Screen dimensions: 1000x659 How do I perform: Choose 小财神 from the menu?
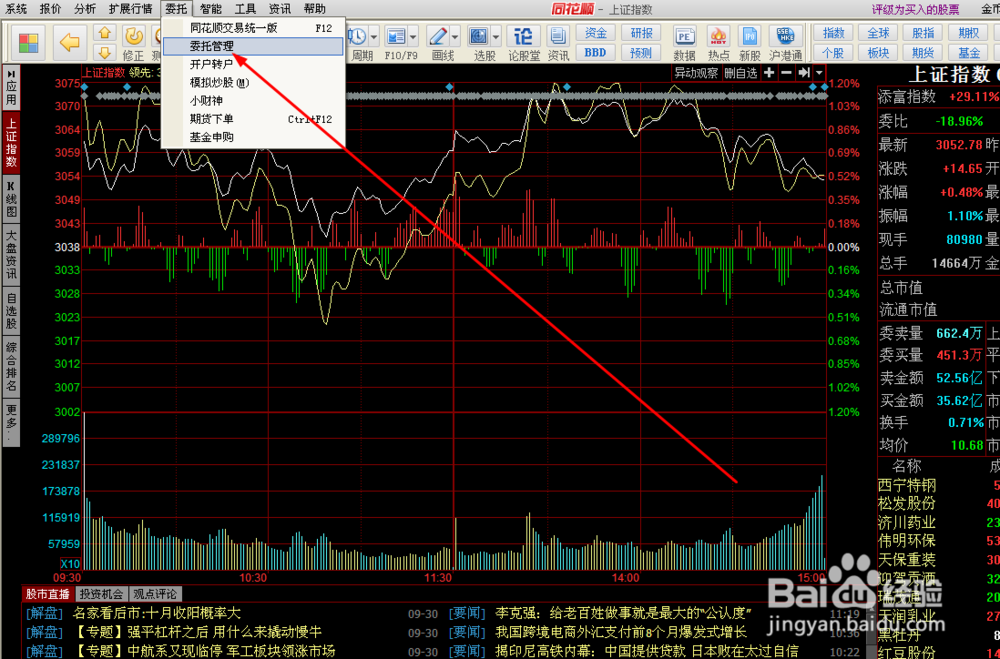coord(253,101)
